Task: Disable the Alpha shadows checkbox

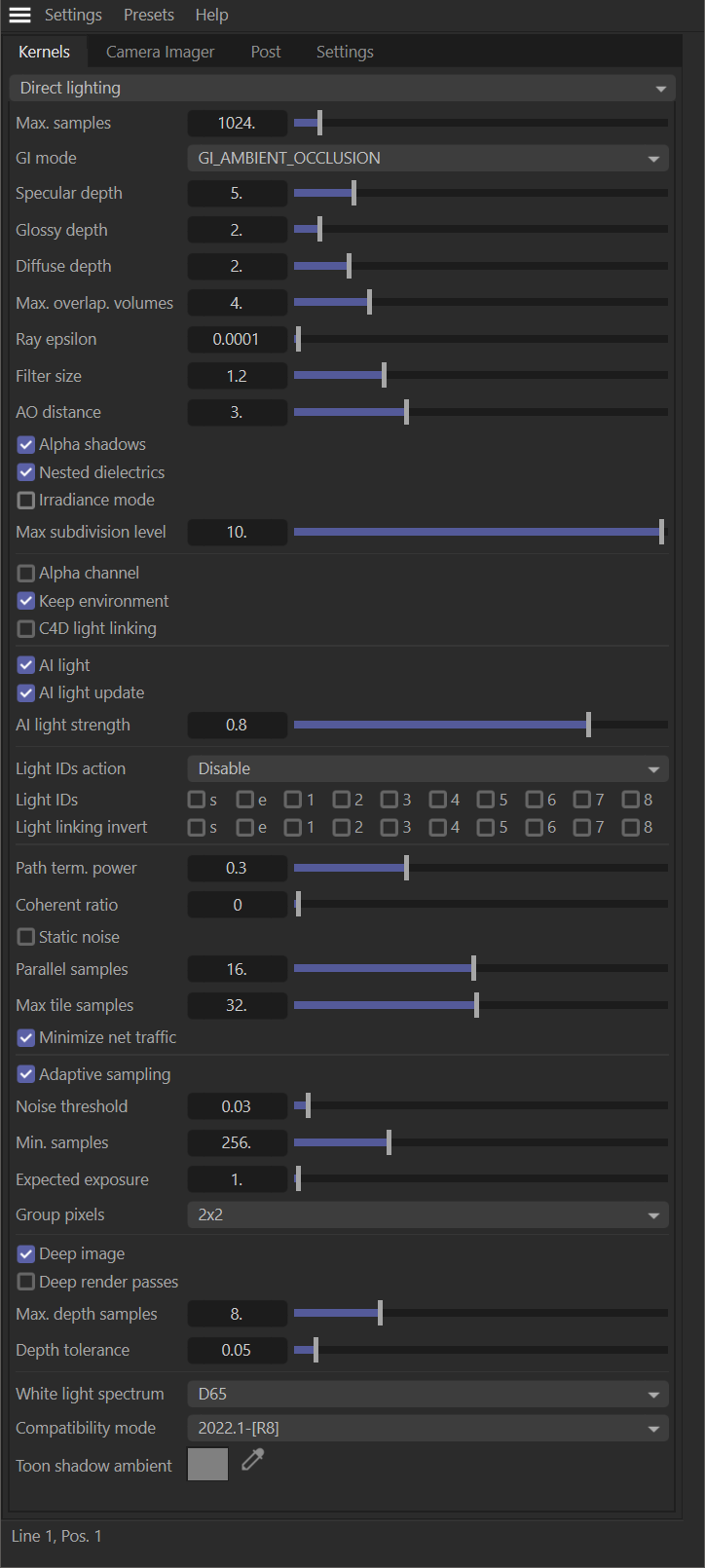Action: click(26, 444)
